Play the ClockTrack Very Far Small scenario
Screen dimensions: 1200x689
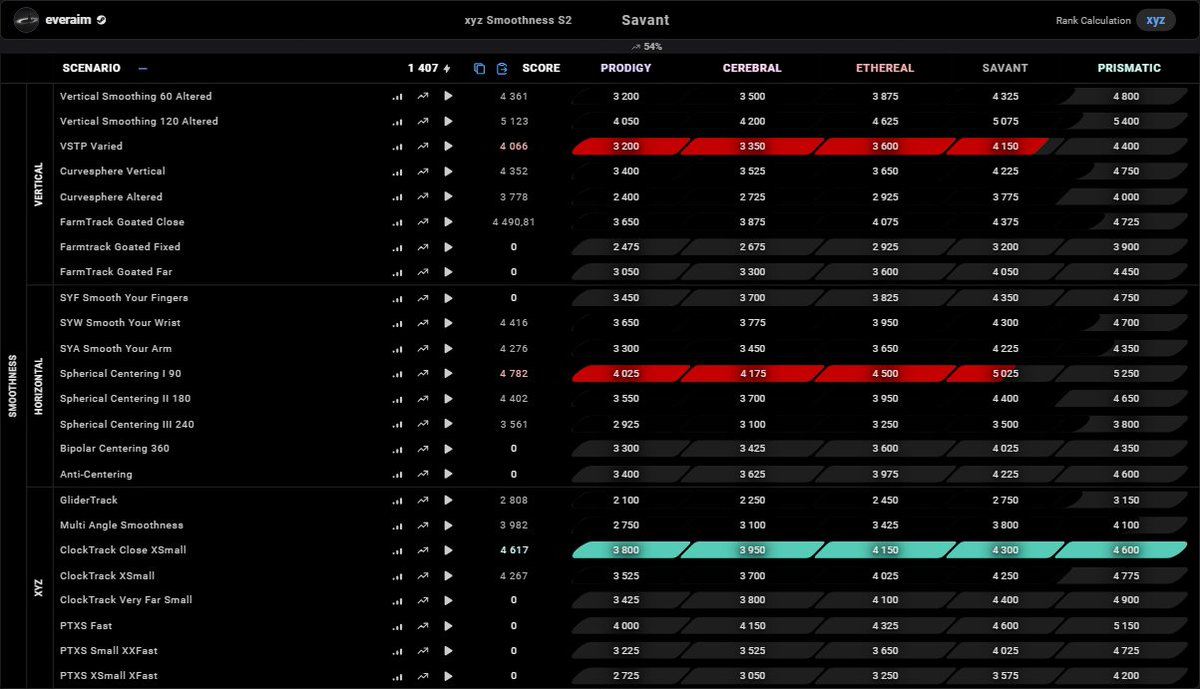click(448, 600)
